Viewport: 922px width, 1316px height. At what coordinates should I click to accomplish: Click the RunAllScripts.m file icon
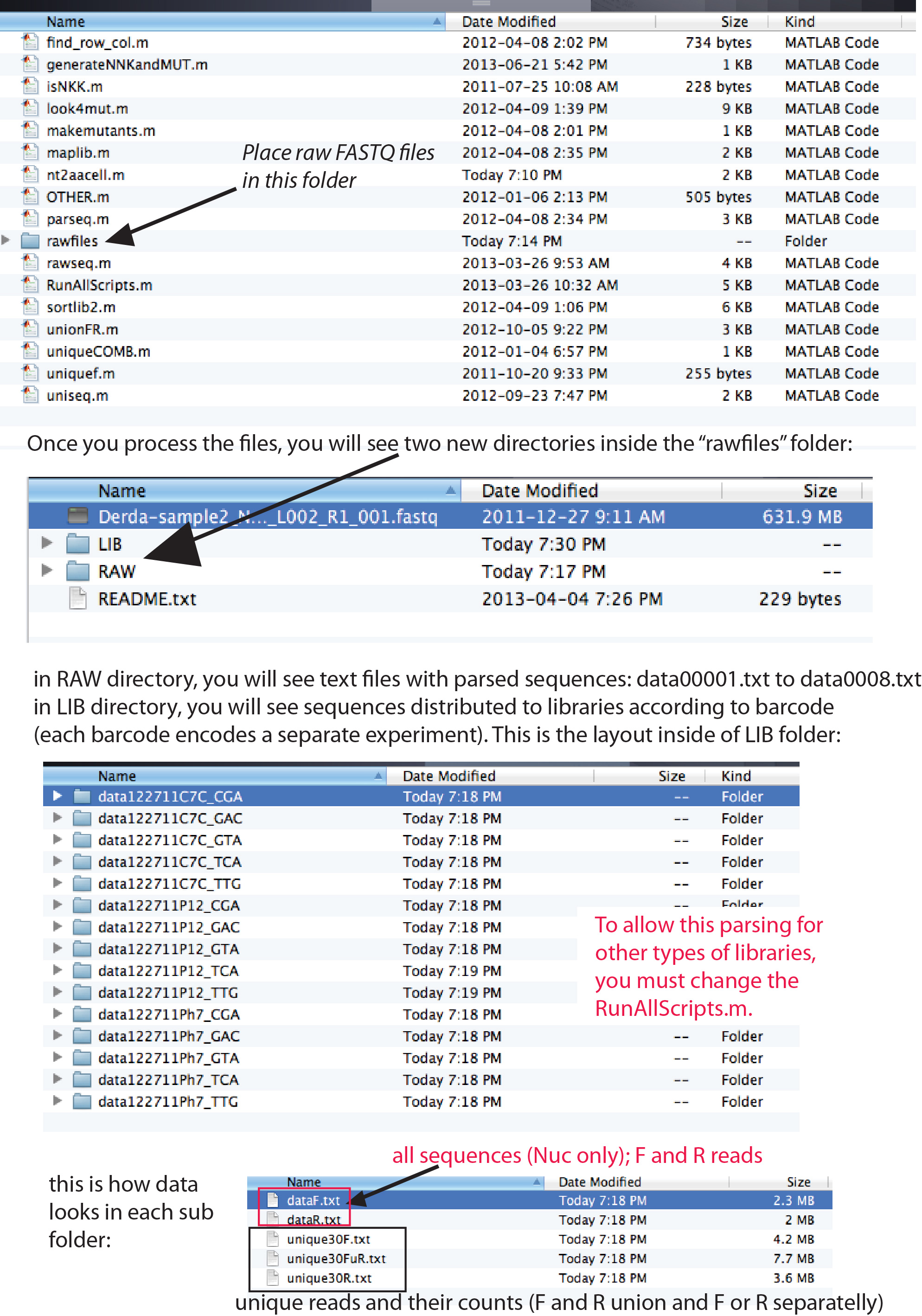pos(30,285)
